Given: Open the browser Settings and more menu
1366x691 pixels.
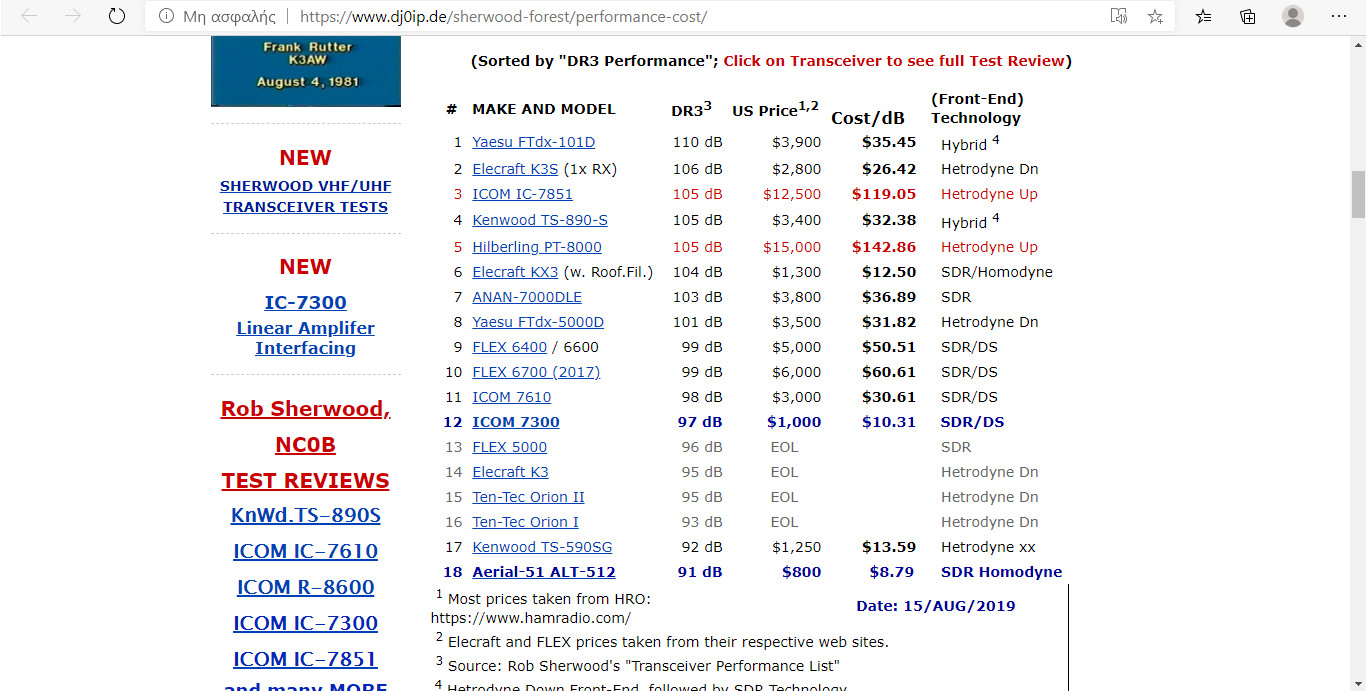Looking at the screenshot, I should 1340,16.
